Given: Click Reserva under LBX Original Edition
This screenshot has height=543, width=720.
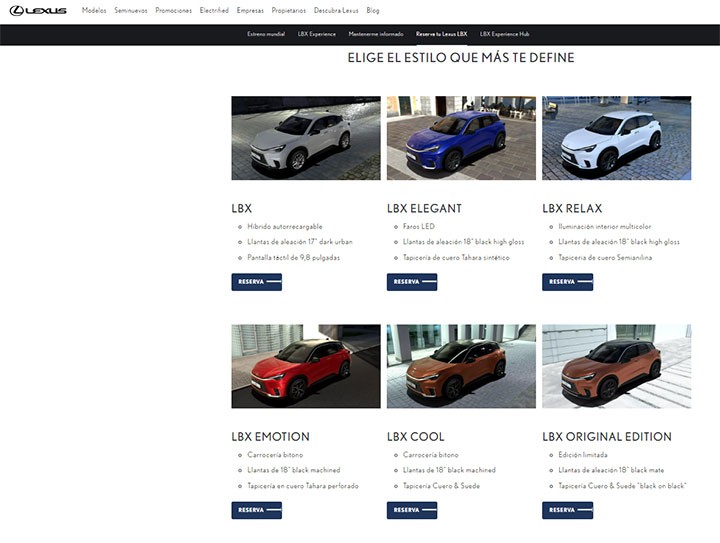Looking at the screenshot, I should (568, 510).
